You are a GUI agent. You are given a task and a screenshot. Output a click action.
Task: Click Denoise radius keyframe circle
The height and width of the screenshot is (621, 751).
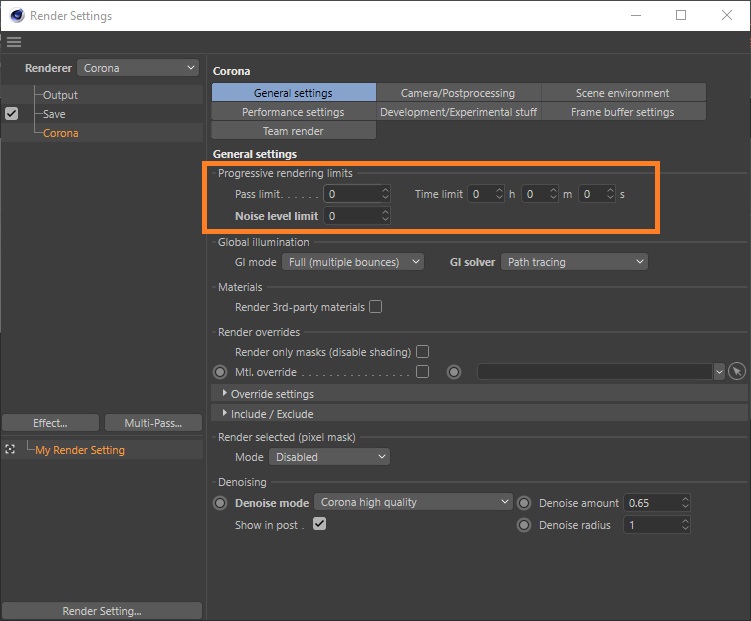point(525,524)
